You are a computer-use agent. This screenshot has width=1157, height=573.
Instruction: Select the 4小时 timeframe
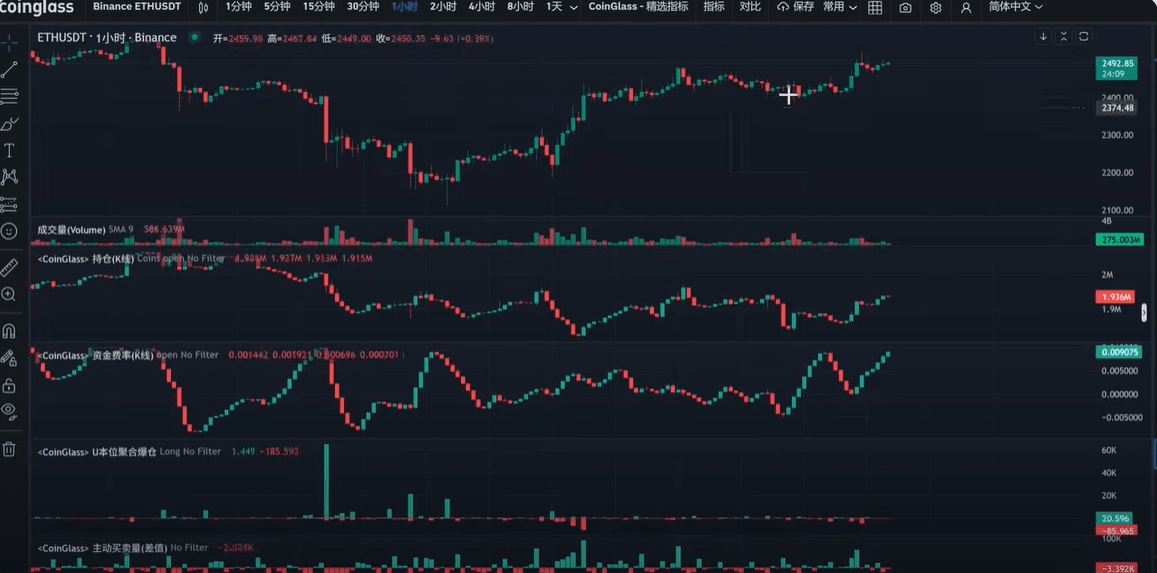(481, 7)
